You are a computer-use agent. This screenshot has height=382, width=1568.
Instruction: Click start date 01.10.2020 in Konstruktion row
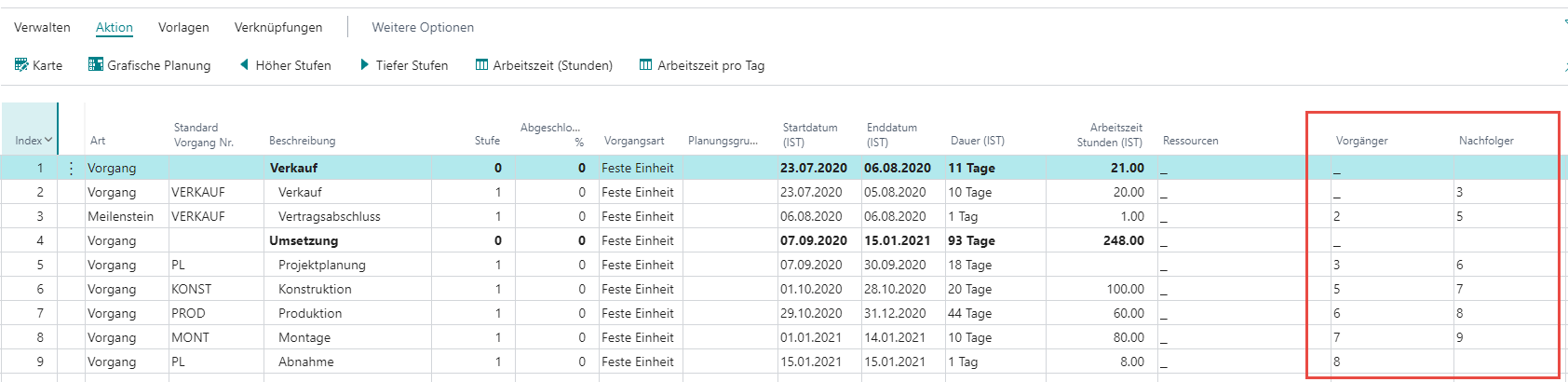811,290
